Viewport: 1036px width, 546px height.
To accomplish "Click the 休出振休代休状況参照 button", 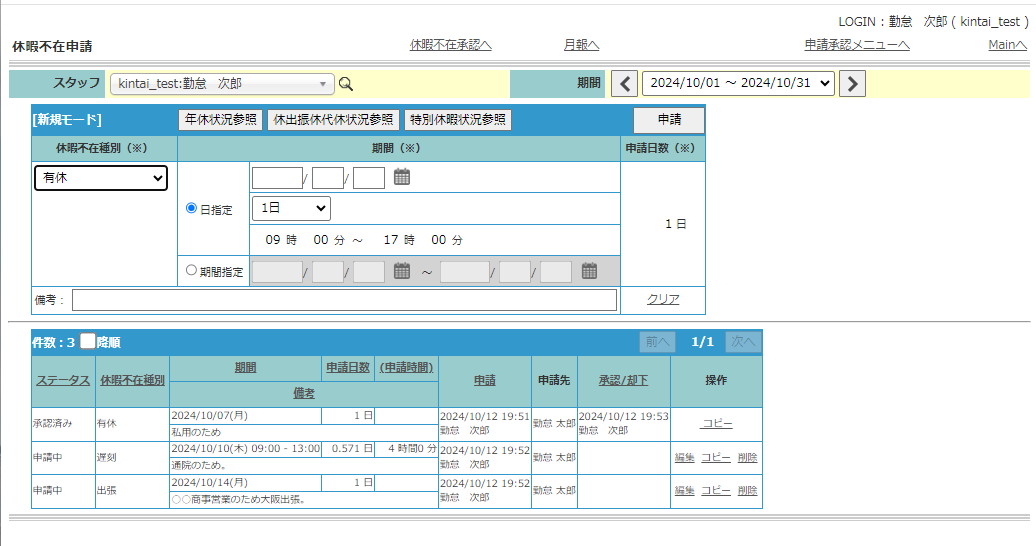I will (333, 120).
